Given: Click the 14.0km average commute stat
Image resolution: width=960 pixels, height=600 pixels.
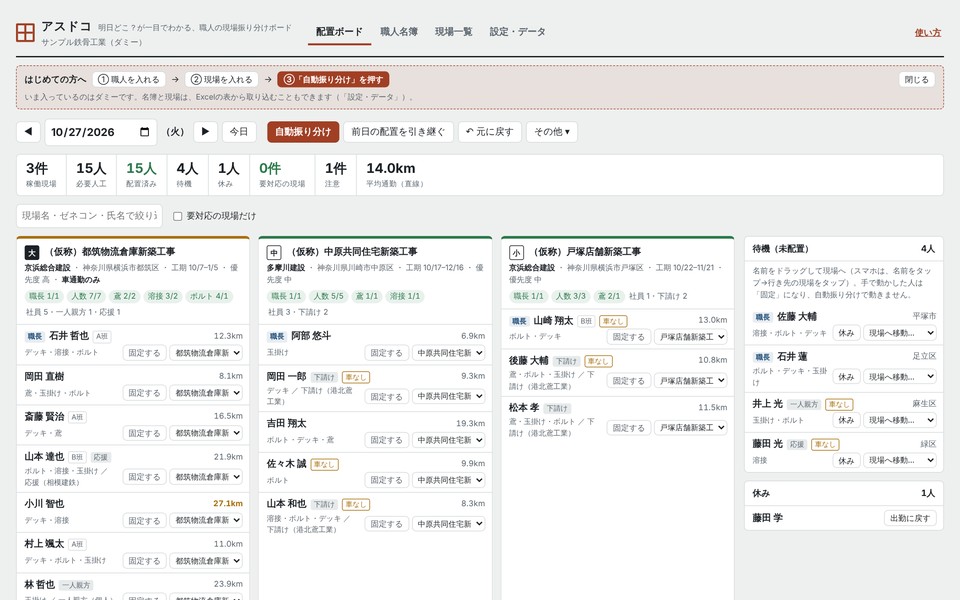Looking at the screenshot, I should (395, 174).
